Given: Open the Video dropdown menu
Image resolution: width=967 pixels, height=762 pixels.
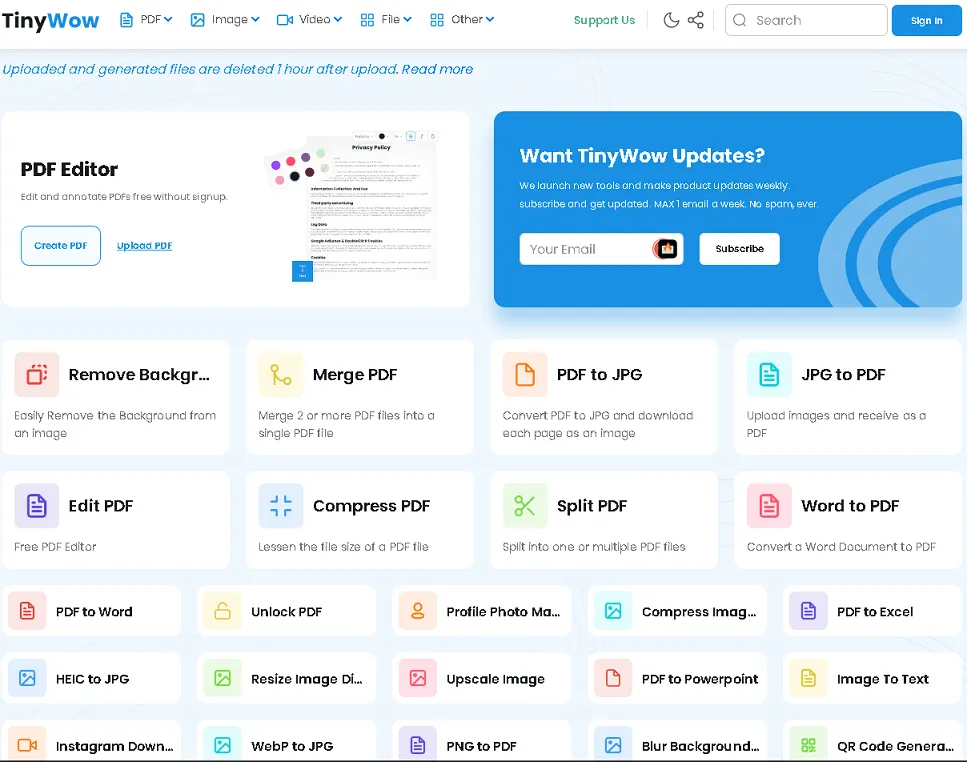Looking at the screenshot, I should 309,19.
